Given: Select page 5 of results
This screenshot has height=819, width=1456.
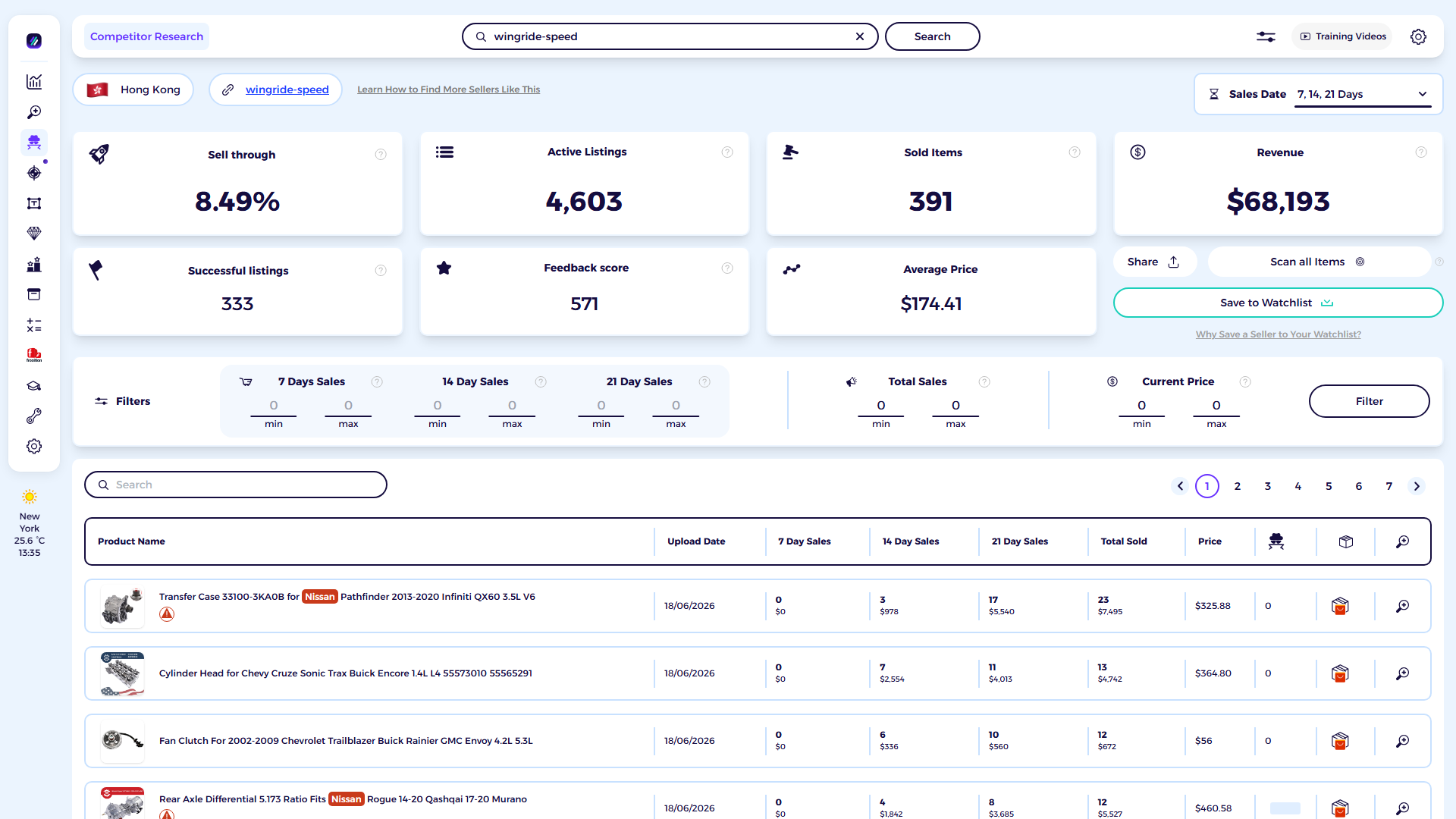Looking at the screenshot, I should point(1329,486).
